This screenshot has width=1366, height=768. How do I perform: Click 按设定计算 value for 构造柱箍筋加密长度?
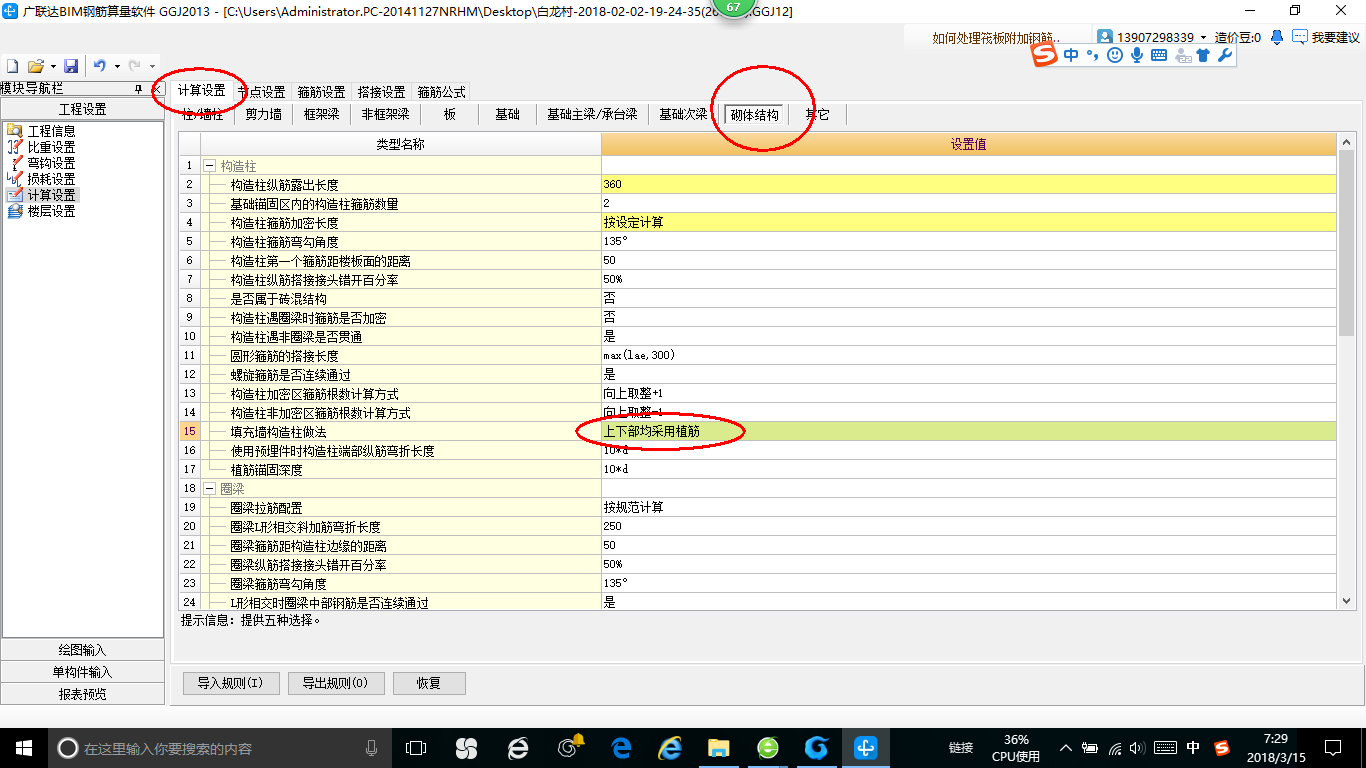968,223
